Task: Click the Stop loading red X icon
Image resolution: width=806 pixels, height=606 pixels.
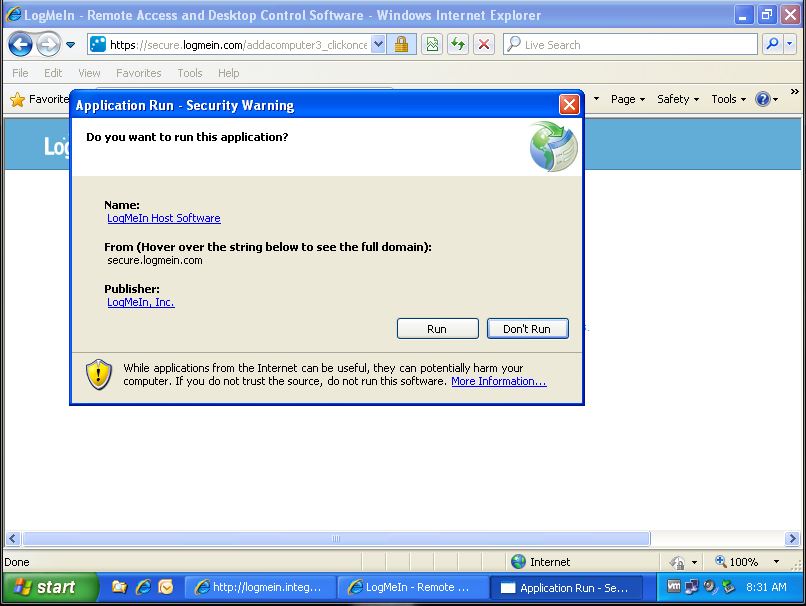Action: [x=484, y=44]
